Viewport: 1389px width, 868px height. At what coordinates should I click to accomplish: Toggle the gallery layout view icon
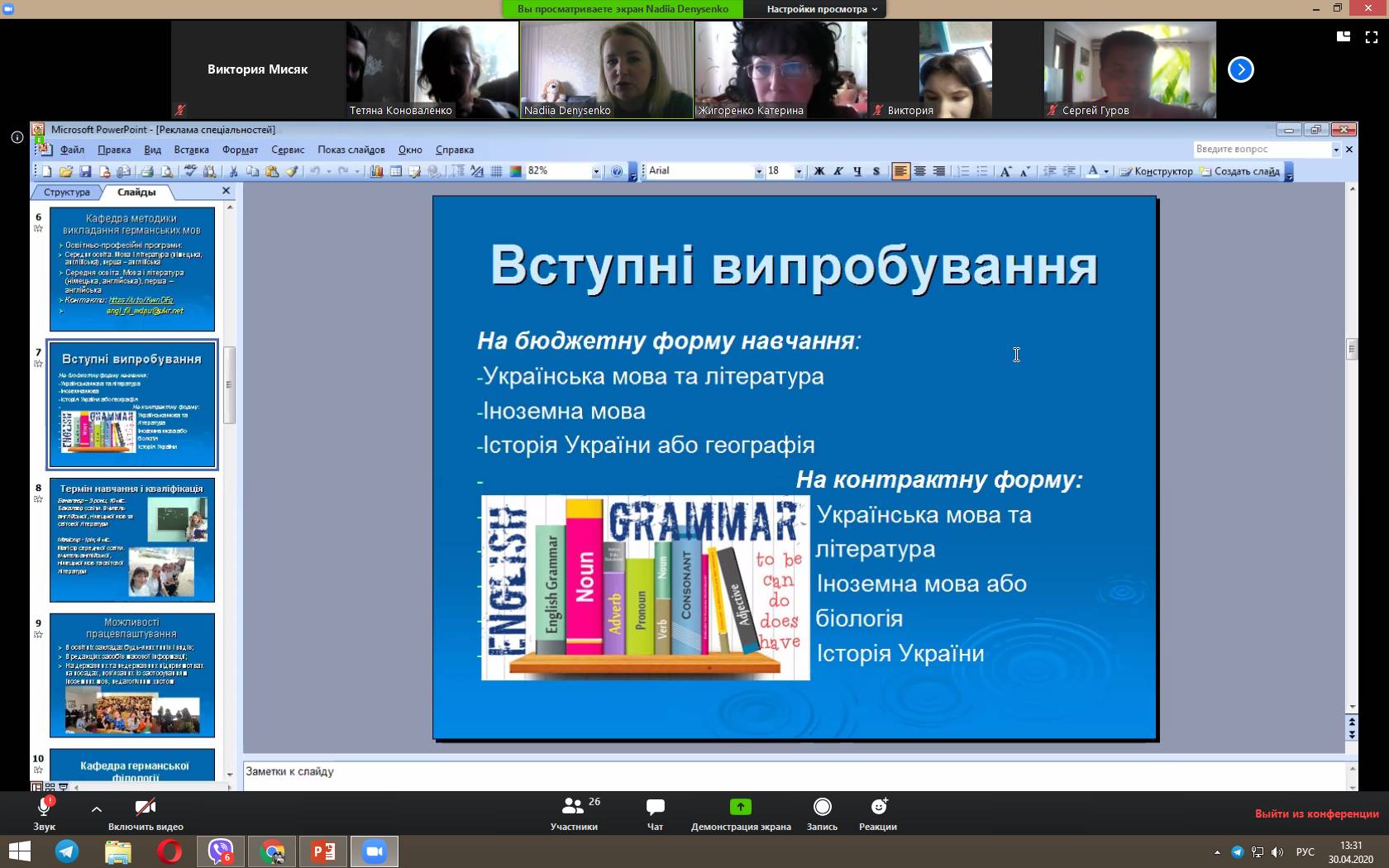tap(1344, 37)
